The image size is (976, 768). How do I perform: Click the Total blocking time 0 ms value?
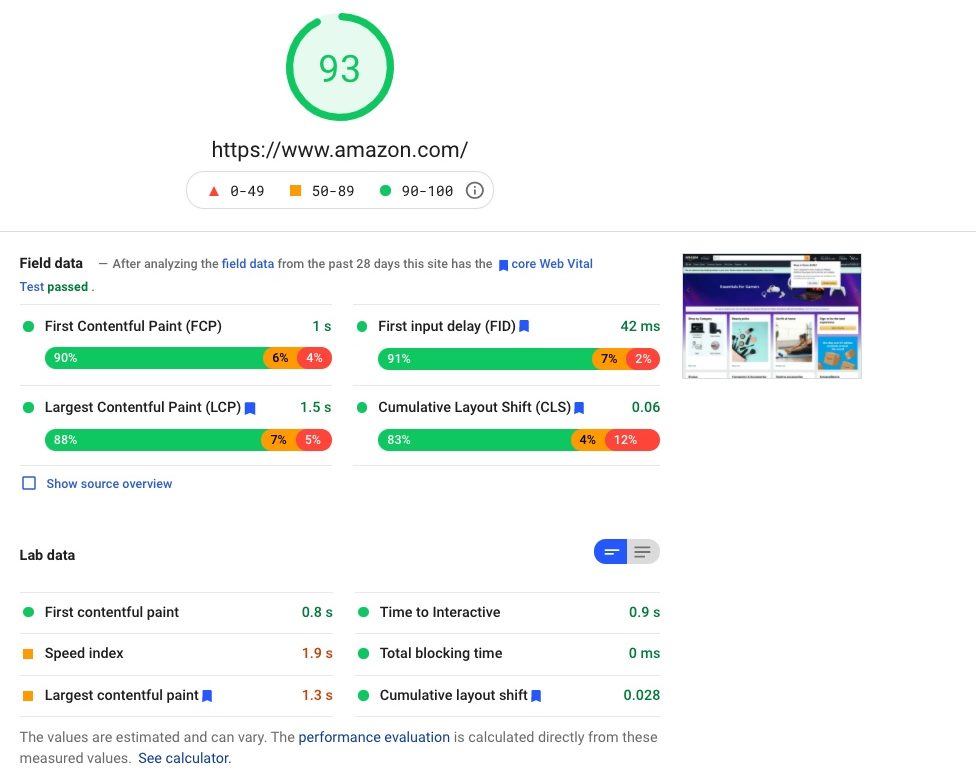pyautogui.click(x=644, y=653)
